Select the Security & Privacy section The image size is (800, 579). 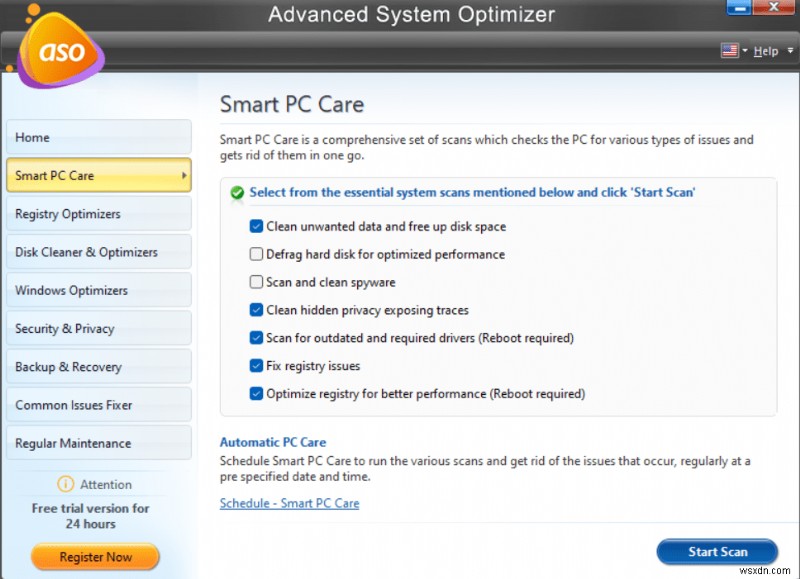(98, 328)
